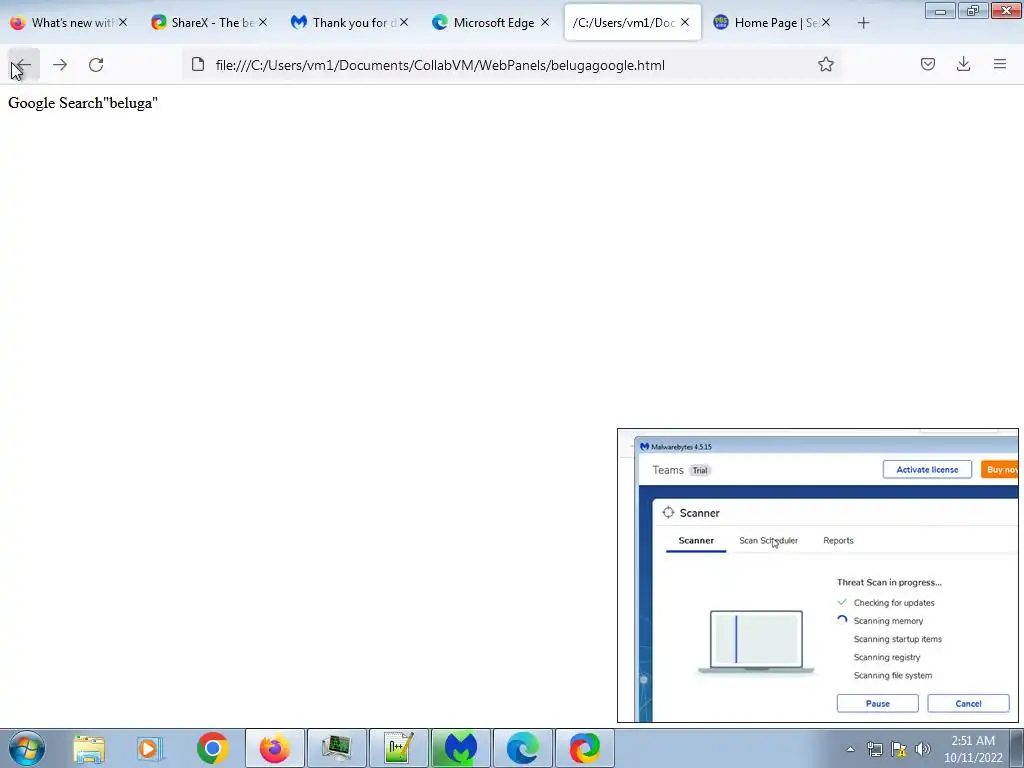
Task: Click the Scanner crosshair icon
Action: coord(668,513)
